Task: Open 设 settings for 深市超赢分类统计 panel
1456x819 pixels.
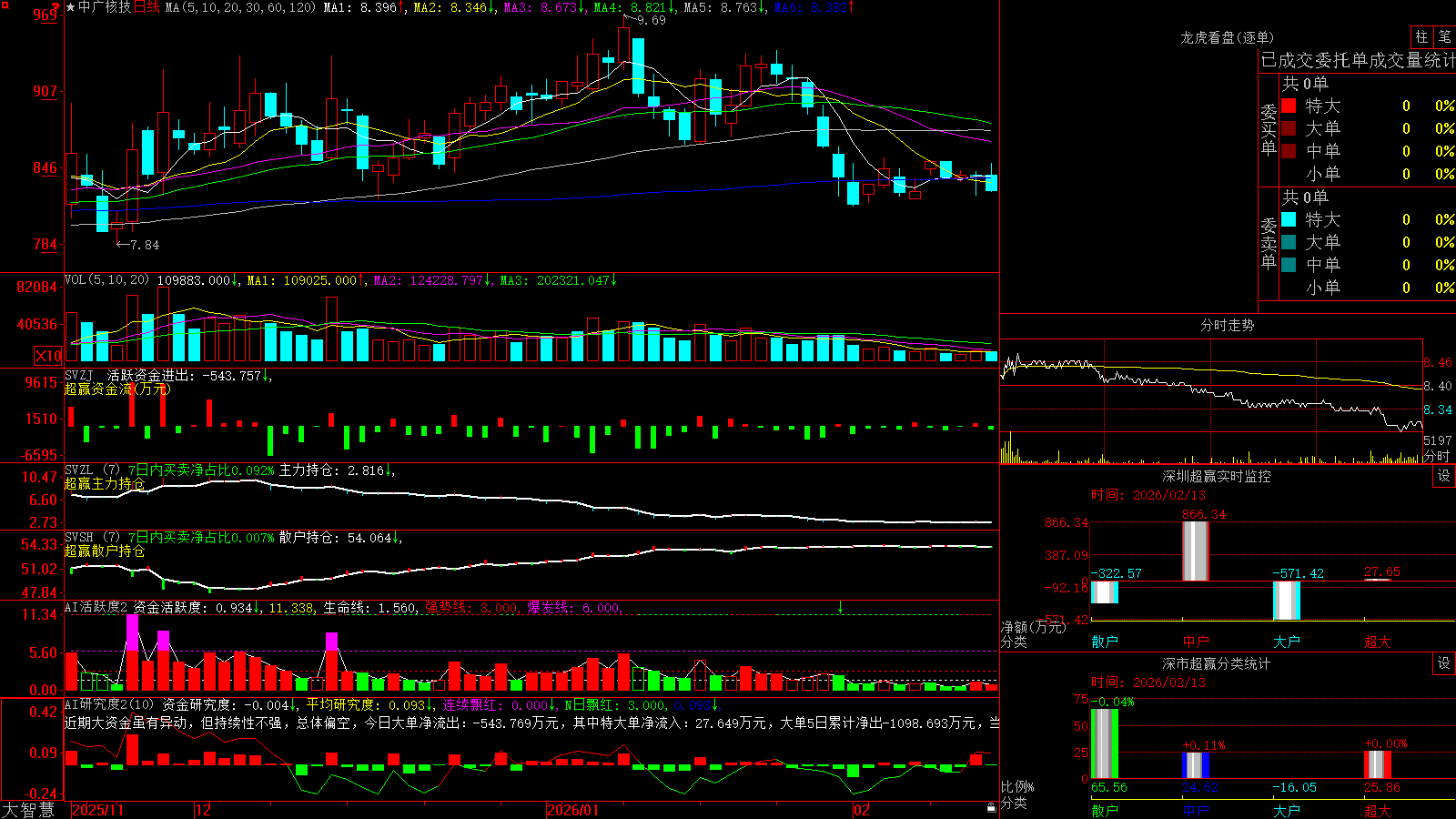Action: [x=1444, y=663]
